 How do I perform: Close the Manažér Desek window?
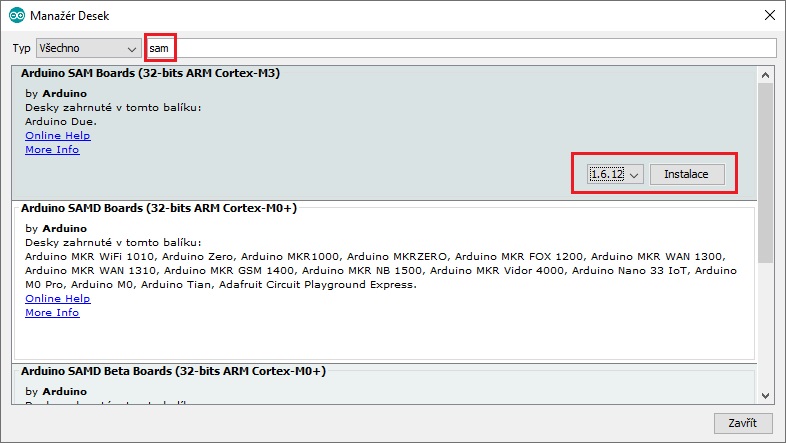[x=770, y=16]
